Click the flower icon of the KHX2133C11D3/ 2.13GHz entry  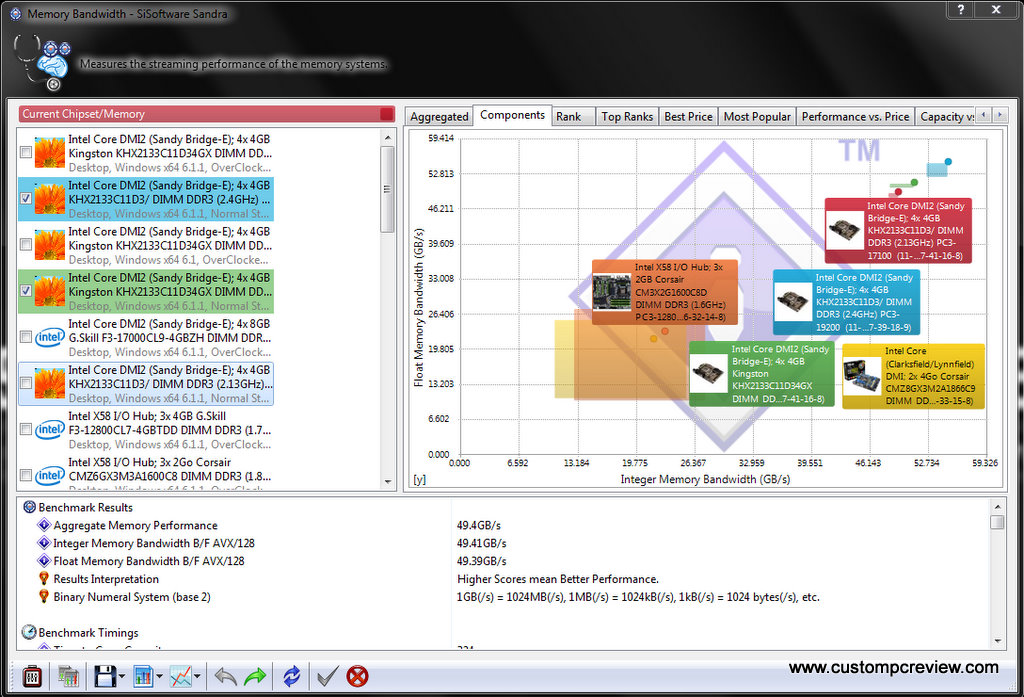pyautogui.click(x=50, y=383)
